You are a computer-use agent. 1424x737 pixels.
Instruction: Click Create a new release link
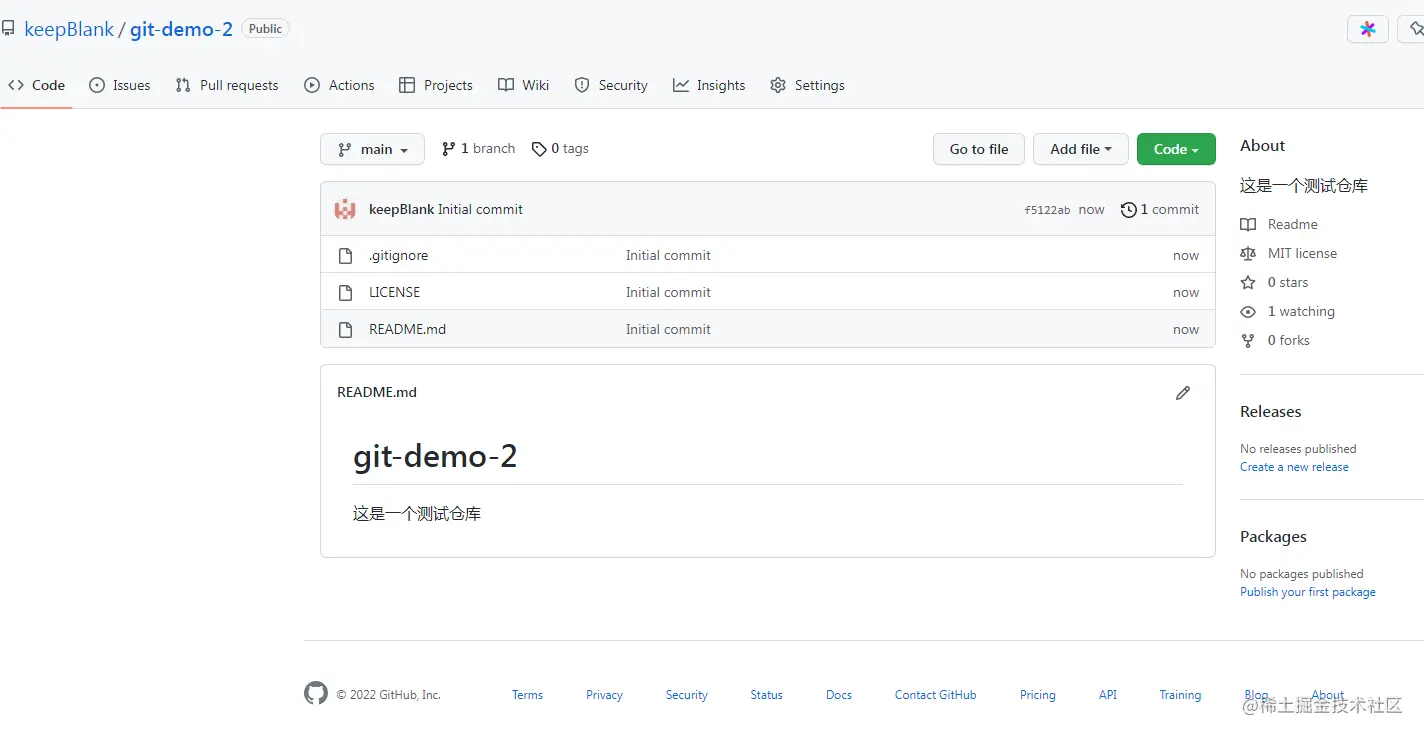coord(1294,467)
